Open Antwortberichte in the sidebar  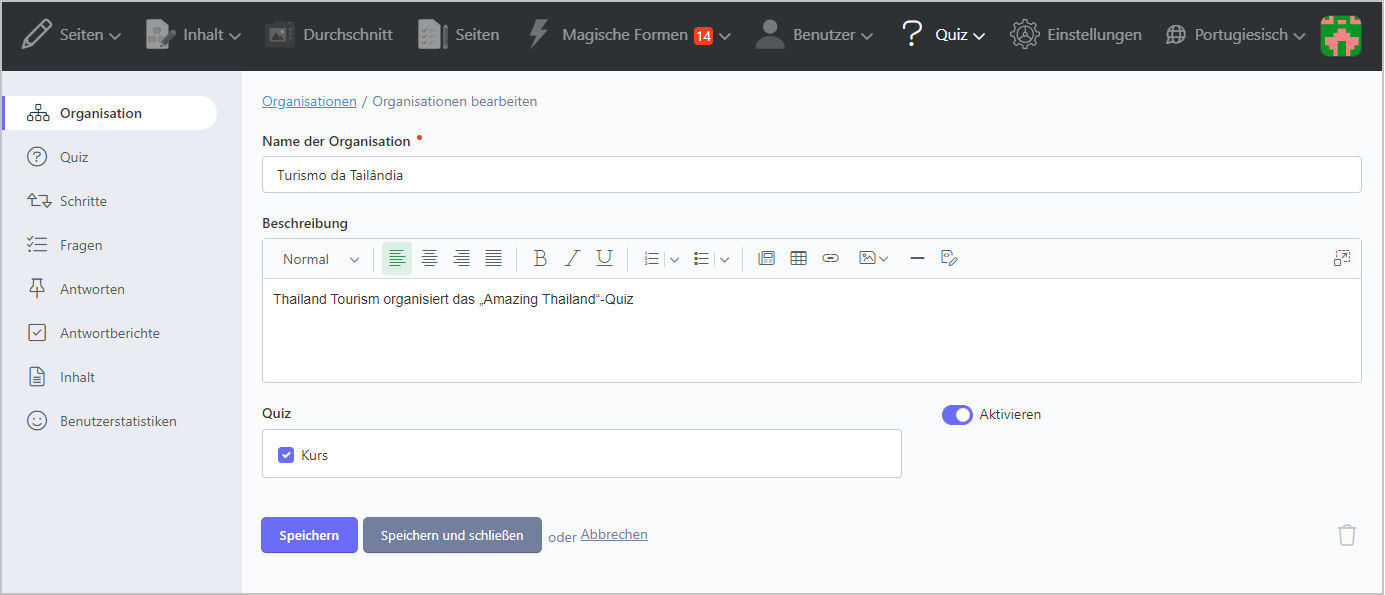point(110,333)
